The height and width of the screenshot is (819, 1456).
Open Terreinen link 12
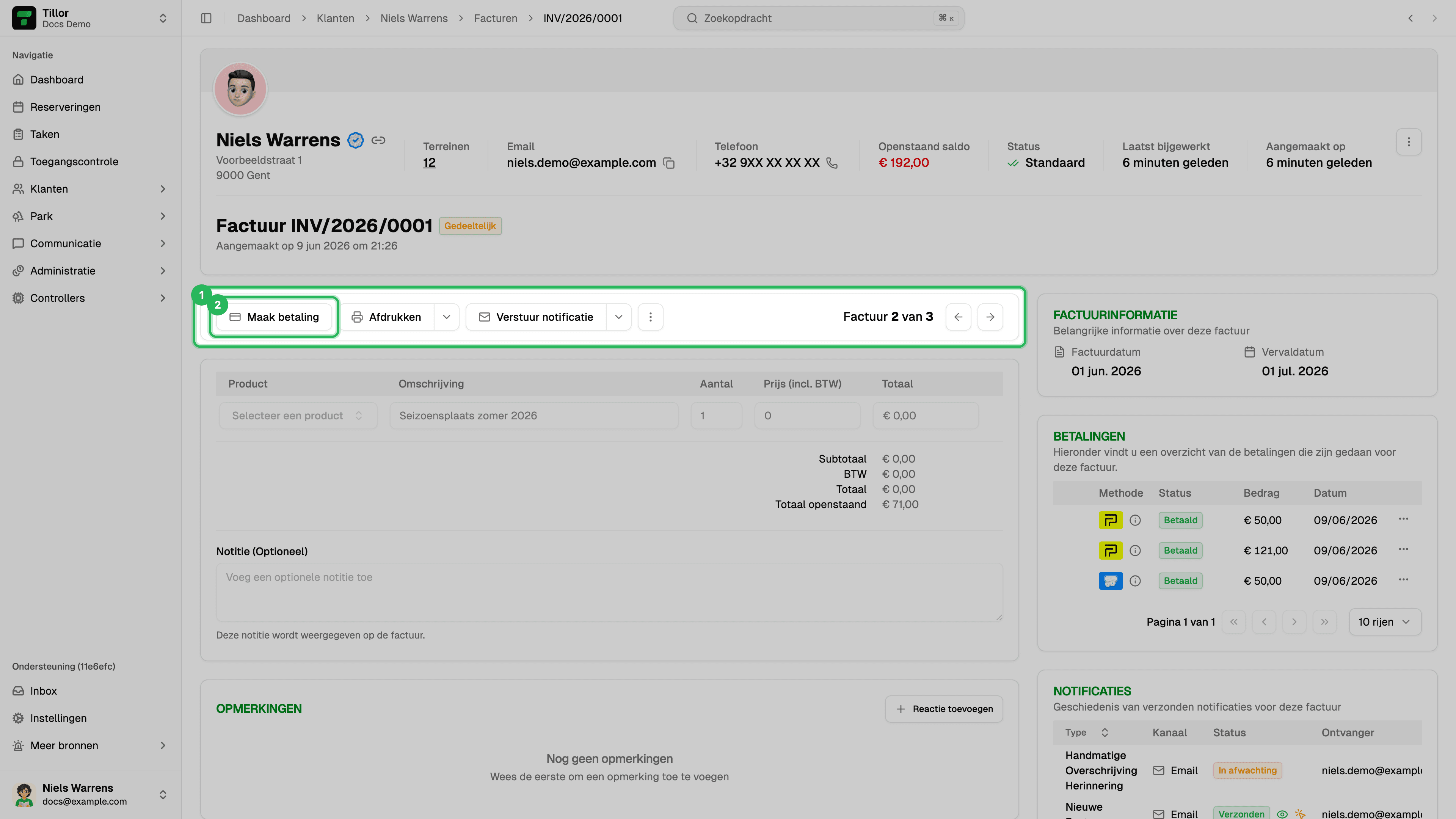point(429,163)
